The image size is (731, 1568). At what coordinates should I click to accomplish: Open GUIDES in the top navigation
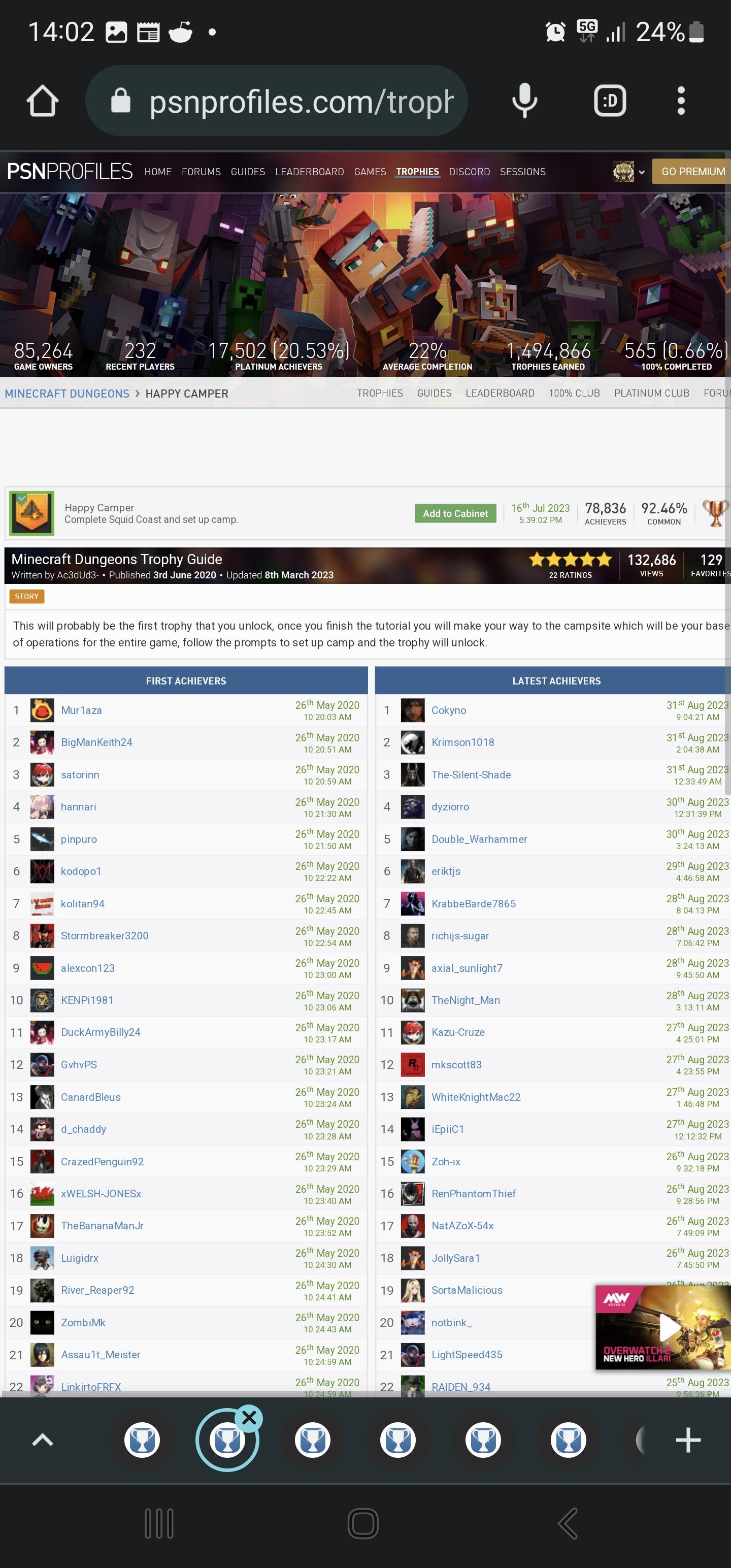[248, 172]
